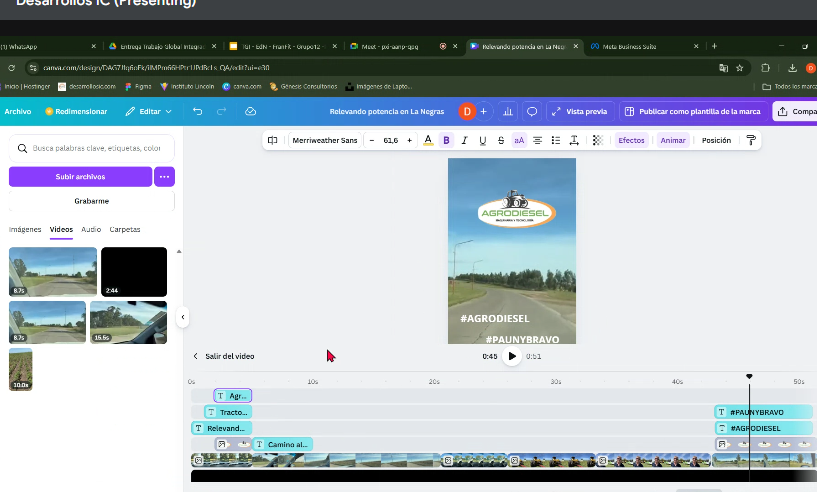Open the Merriweather Sans font dropdown
Image resolution: width=817 pixels, height=492 pixels.
tap(325, 140)
